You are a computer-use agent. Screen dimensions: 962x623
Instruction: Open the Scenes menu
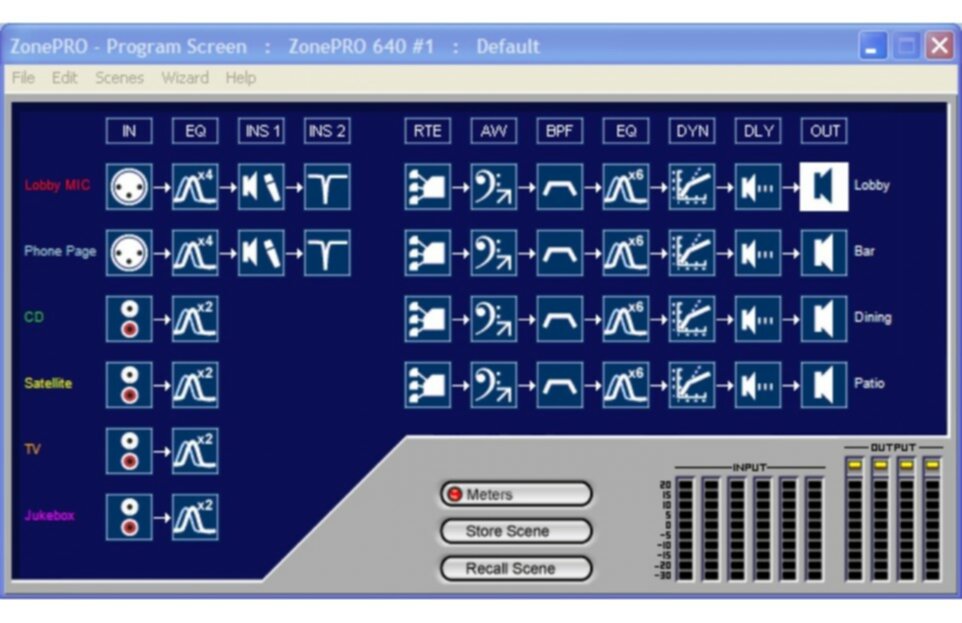point(119,77)
